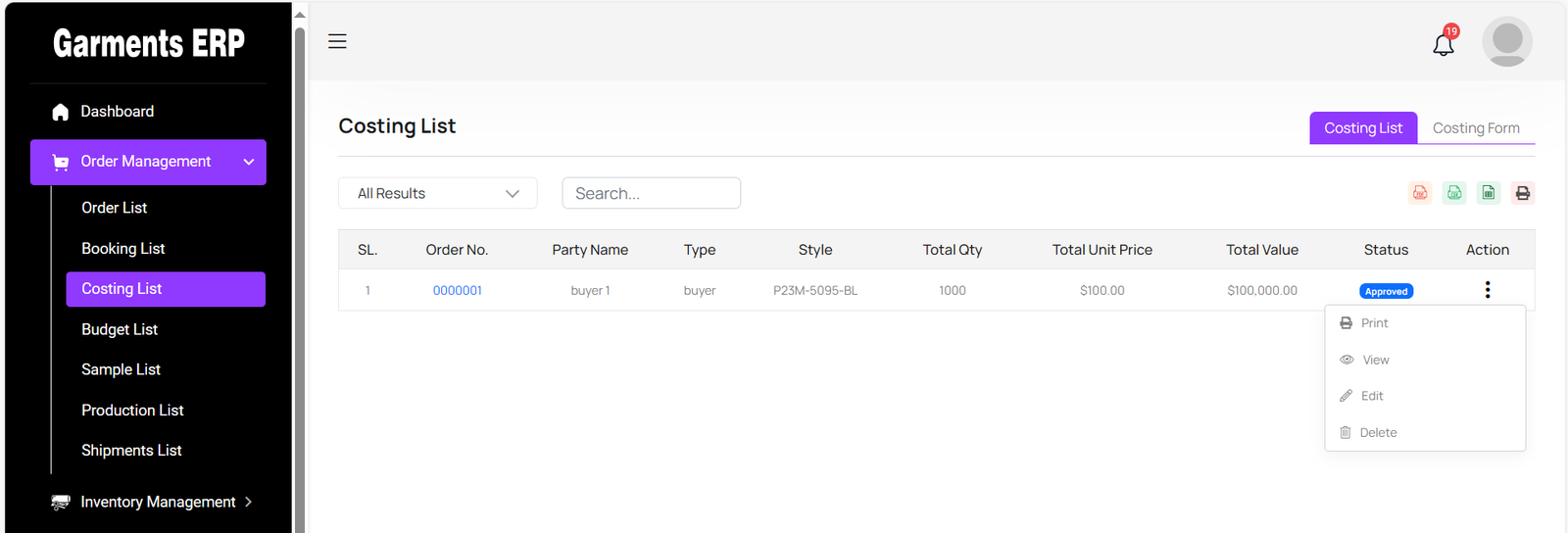The width and height of the screenshot is (1568, 533).
Task: Open the notifications bell
Action: point(1444,44)
